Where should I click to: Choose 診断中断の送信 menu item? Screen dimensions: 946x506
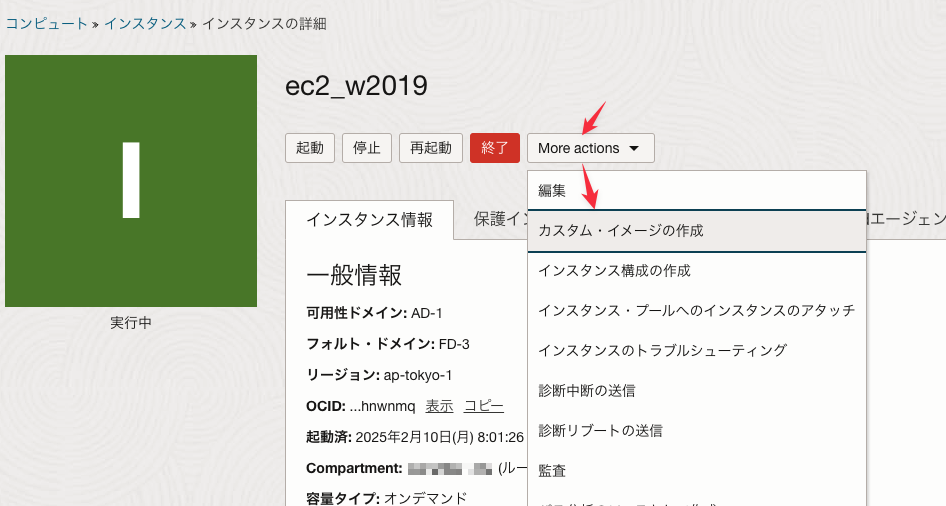[x=697, y=391]
